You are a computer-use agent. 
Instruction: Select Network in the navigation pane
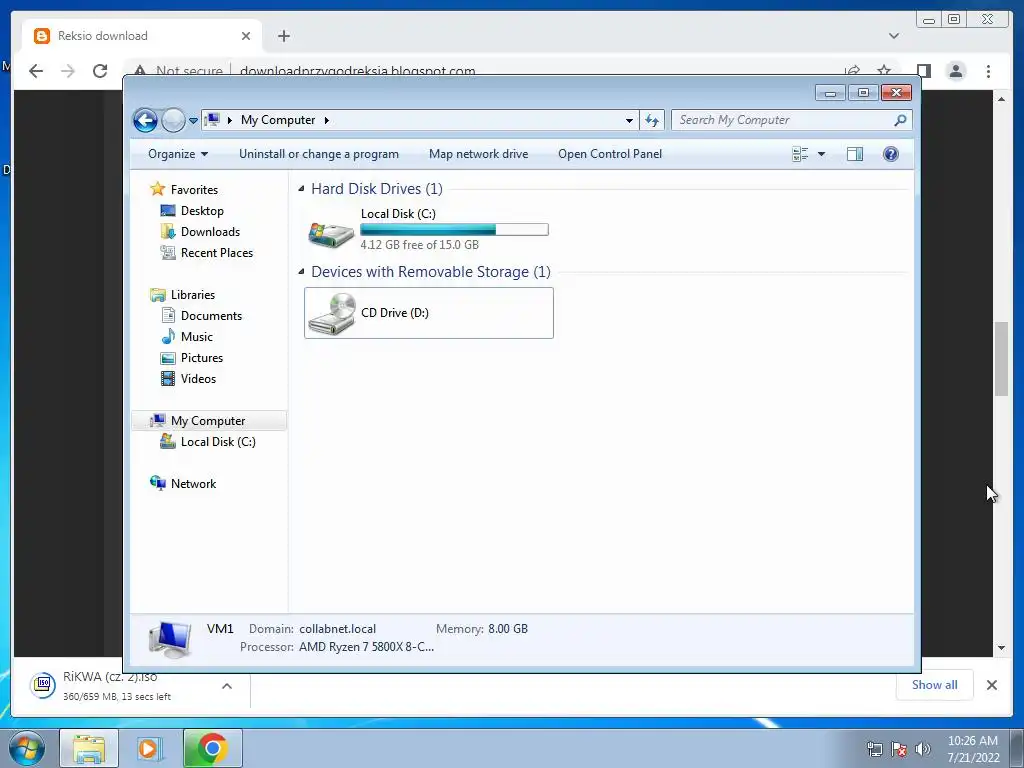[193, 484]
